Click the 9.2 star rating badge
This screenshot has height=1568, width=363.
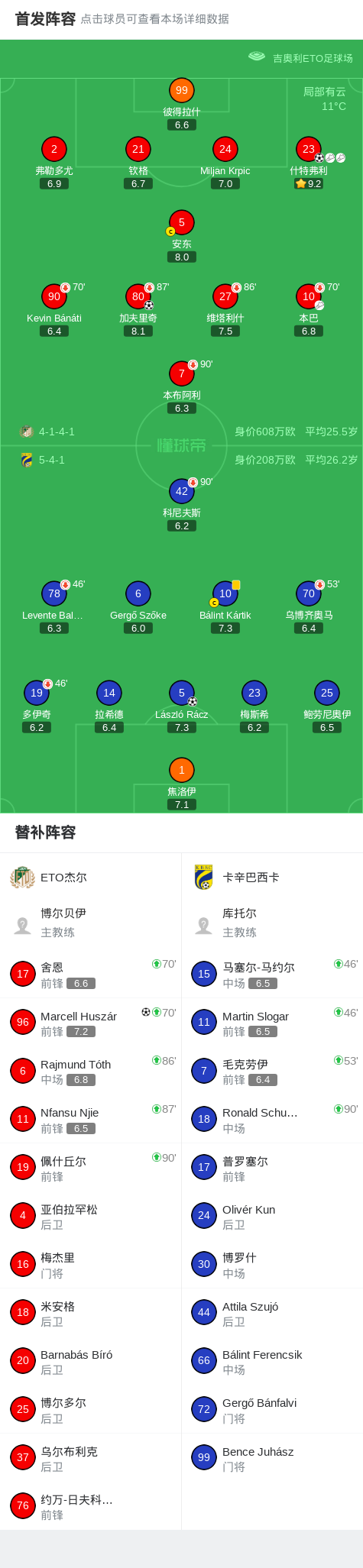pos(309,184)
